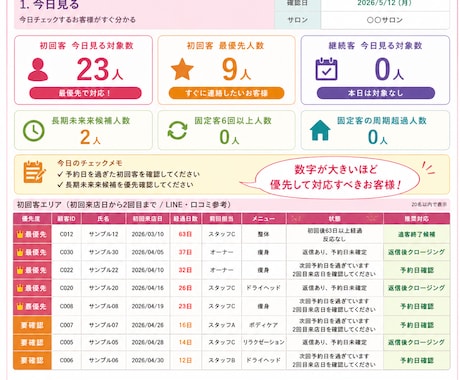Click the name サンプル20

coord(103,288)
